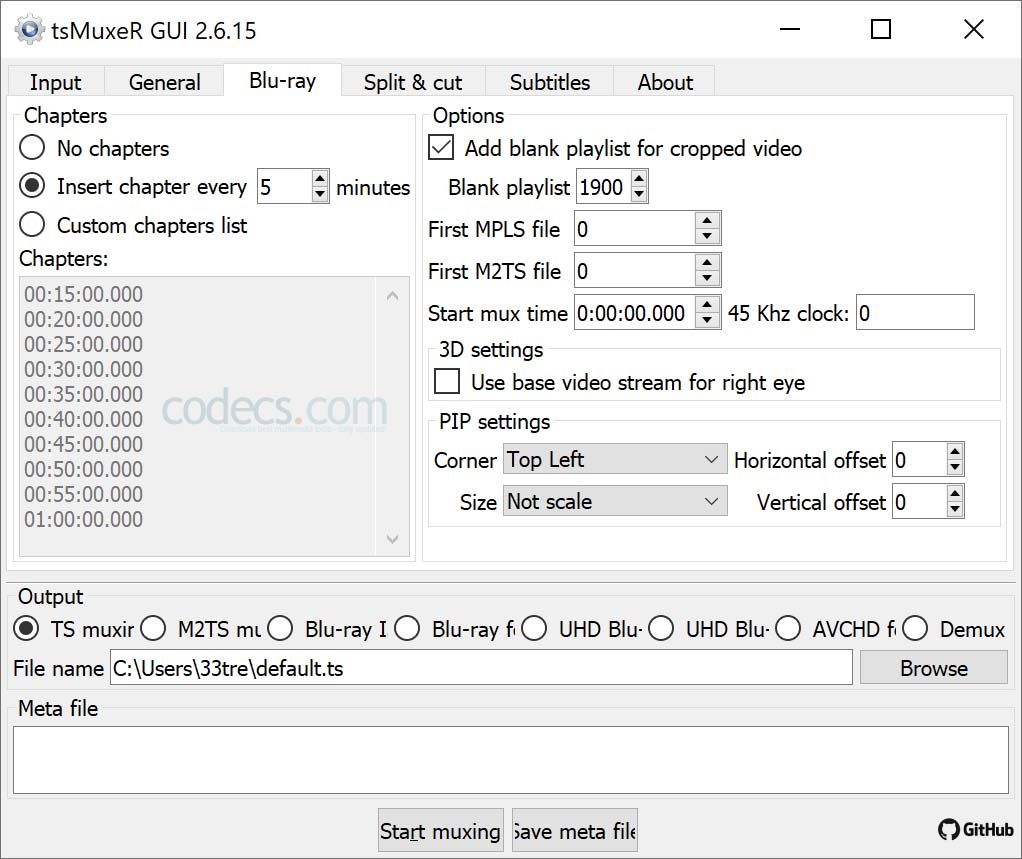Click chapters list scroll down arrow
Screen dimensions: 1022x859
click(x=392, y=539)
